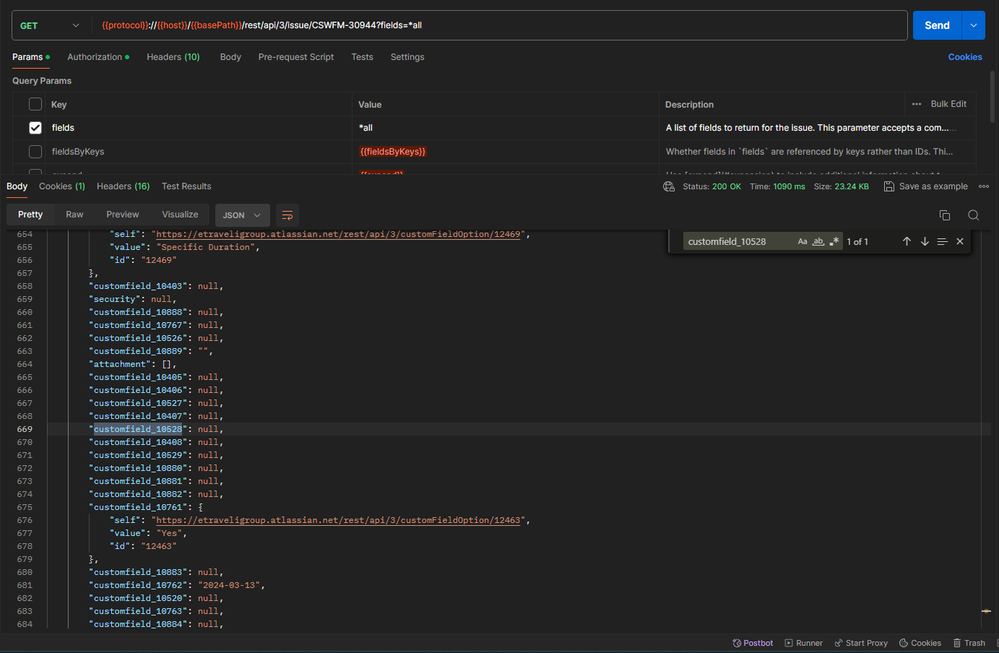
Task: Click Save as example
Action: [925, 185]
